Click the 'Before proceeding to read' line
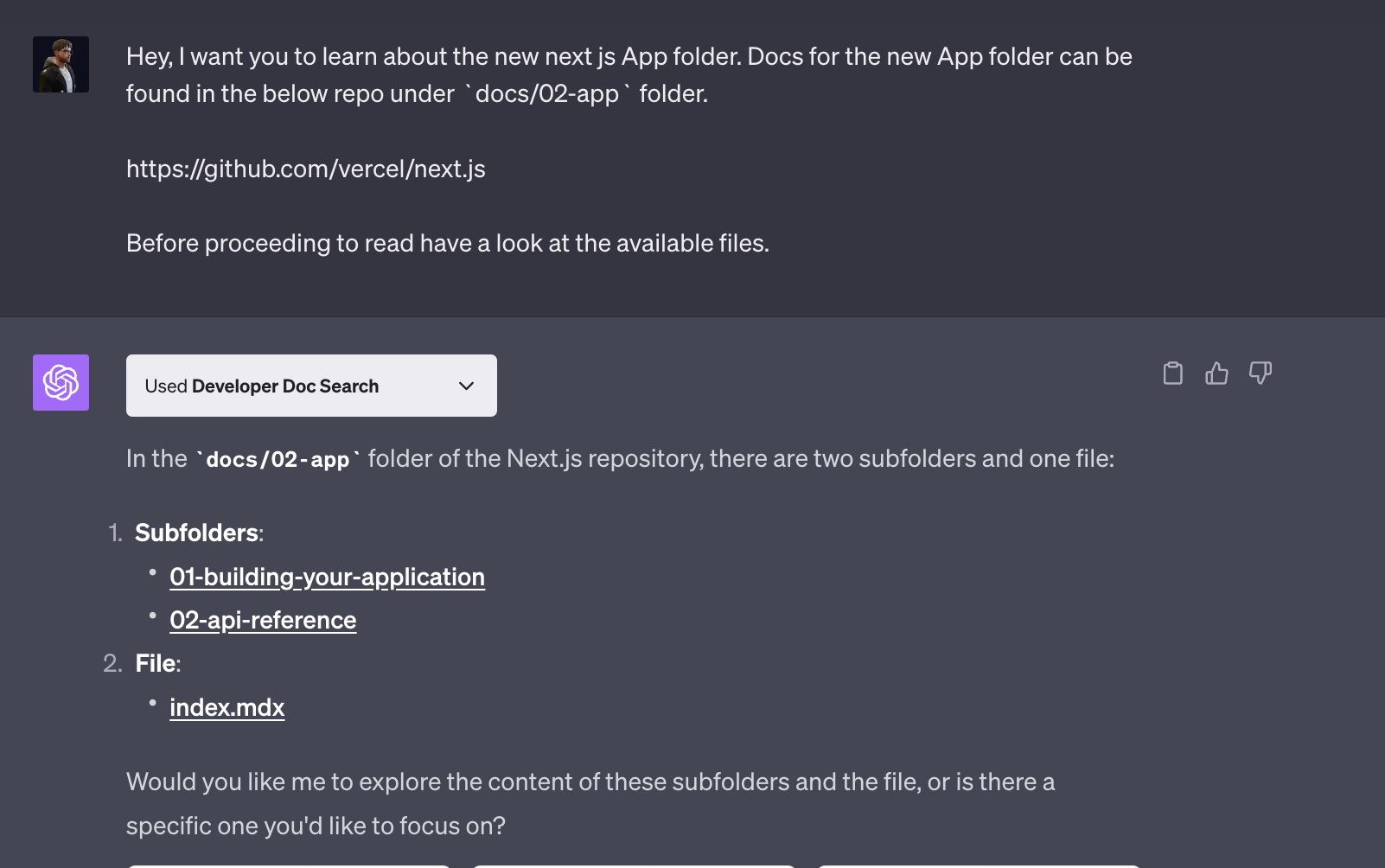Screen dimensions: 1385x868 point(448,243)
